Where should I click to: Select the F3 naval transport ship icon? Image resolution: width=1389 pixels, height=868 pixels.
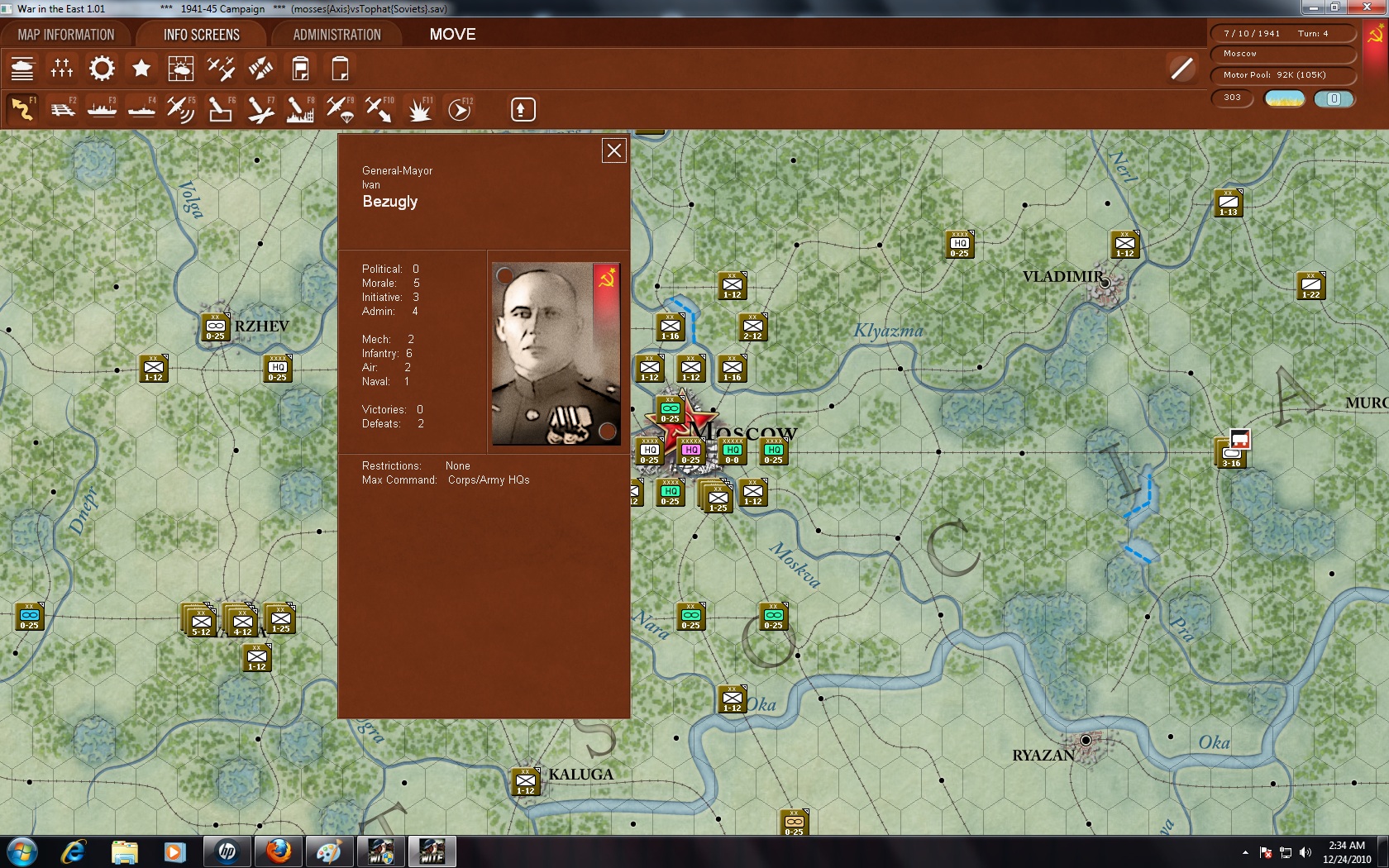(x=102, y=109)
